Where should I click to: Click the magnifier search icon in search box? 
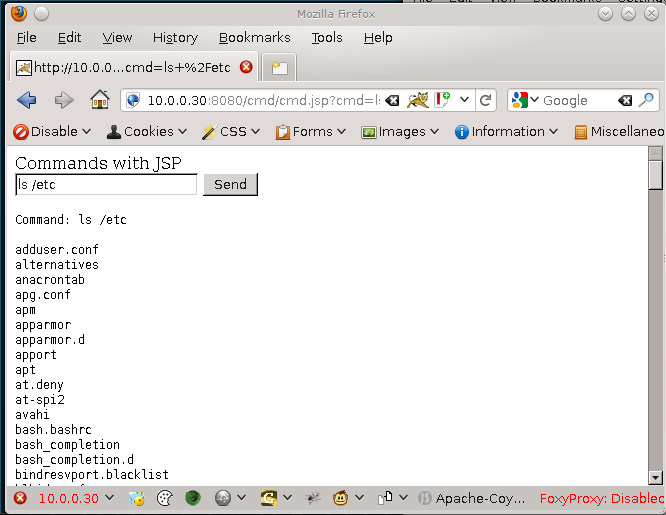(x=646, y=100)
